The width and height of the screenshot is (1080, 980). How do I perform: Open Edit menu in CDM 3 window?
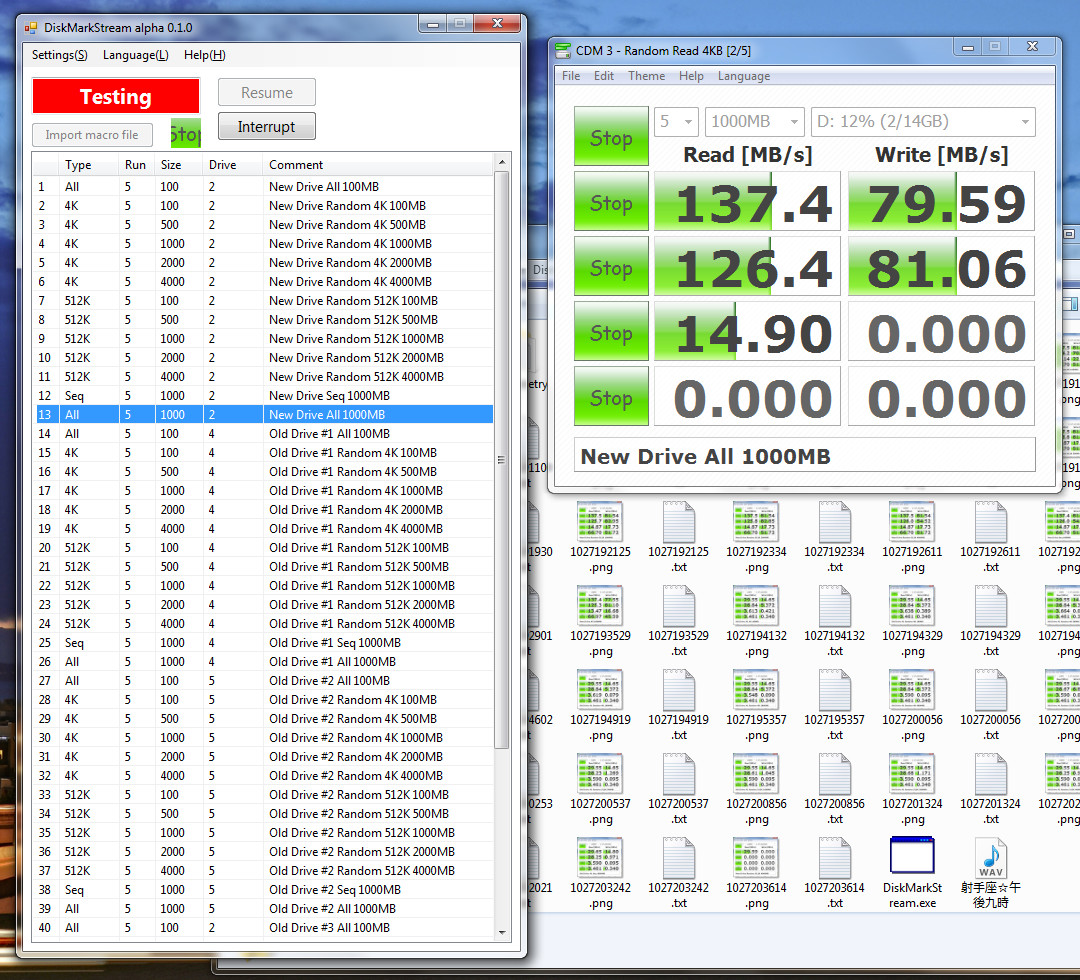tap(603, 76)
